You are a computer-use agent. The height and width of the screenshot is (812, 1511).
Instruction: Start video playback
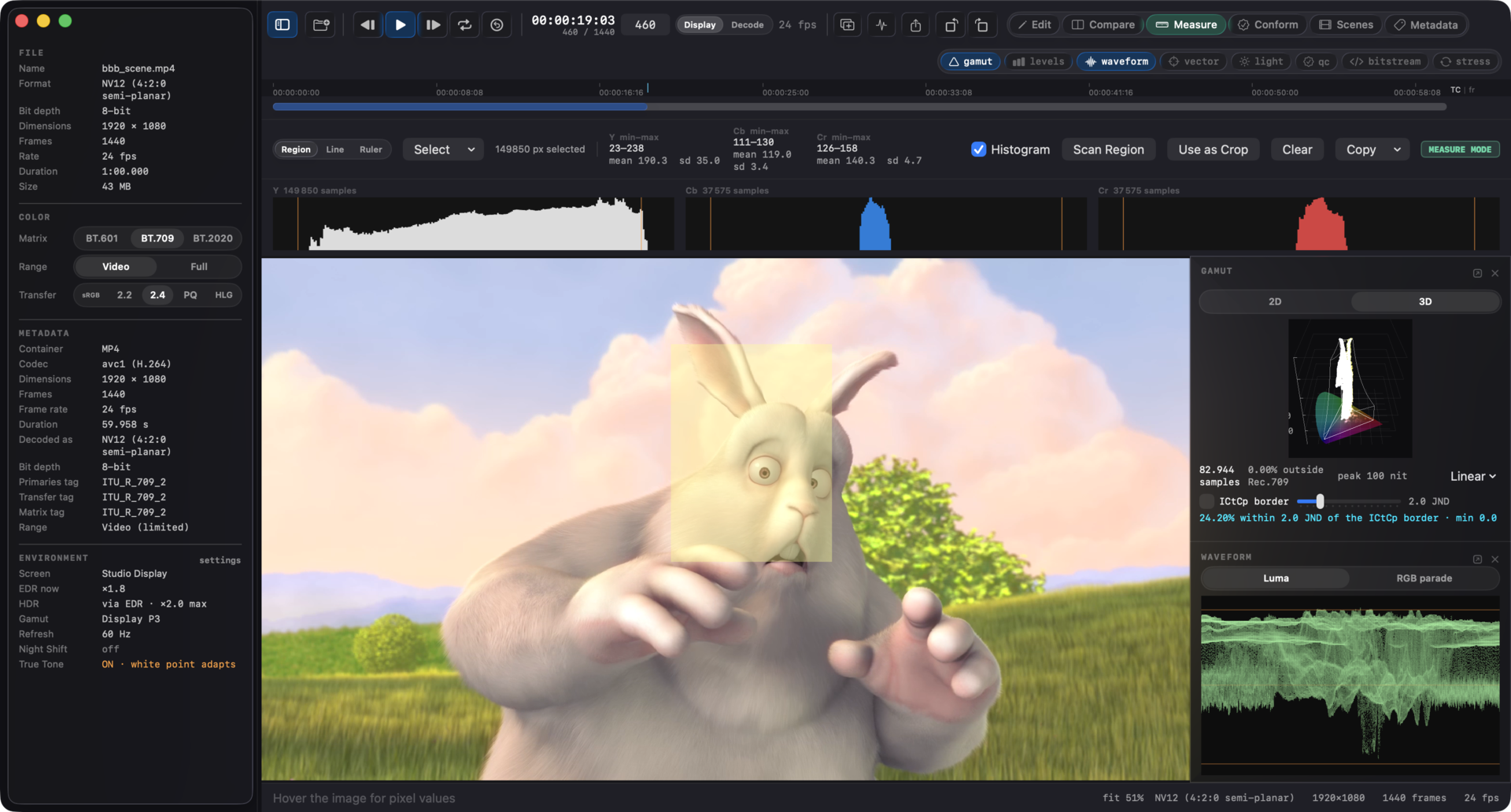400,24
